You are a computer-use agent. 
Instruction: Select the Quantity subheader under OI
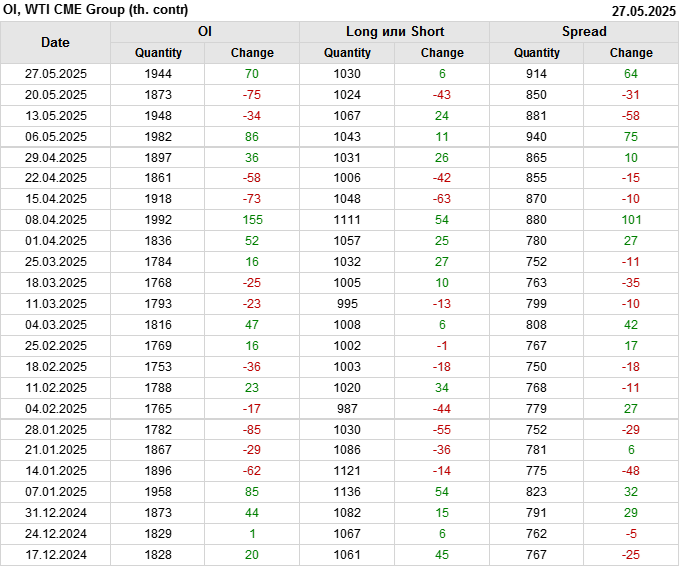(x=158, y=53)
